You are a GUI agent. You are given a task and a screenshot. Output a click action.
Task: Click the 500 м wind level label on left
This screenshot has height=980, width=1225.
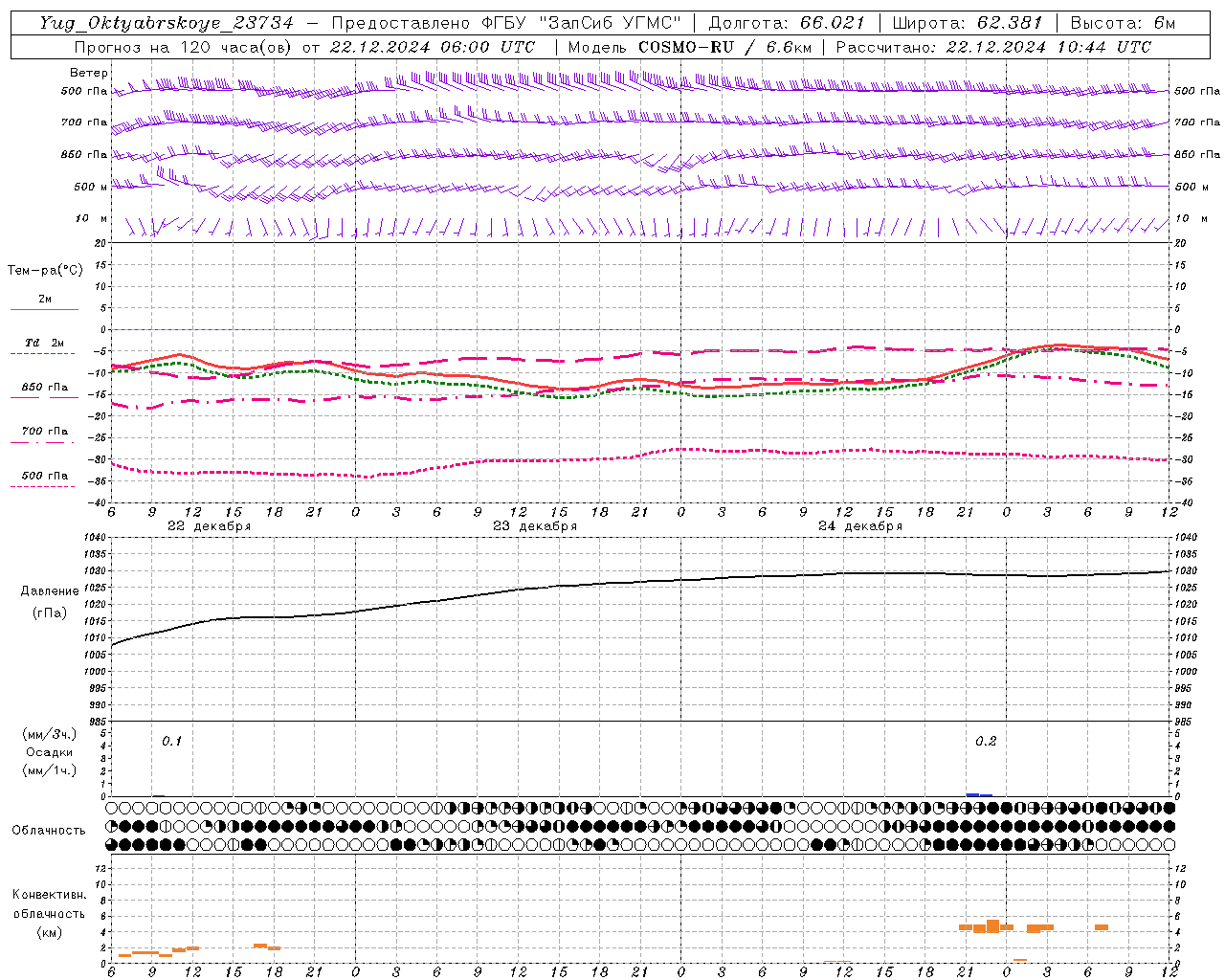pyautogui.click(x=91, y=187)
